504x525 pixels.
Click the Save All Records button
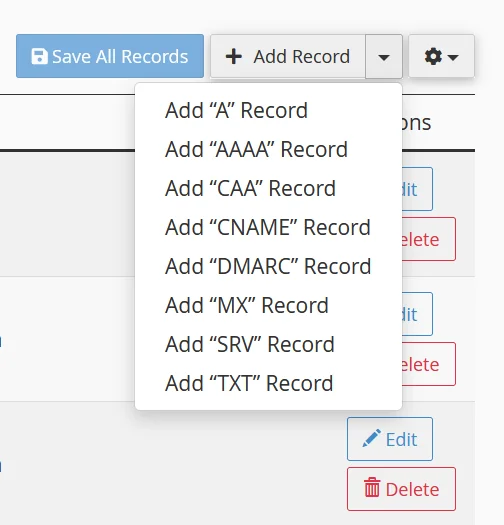pos(110,56)
